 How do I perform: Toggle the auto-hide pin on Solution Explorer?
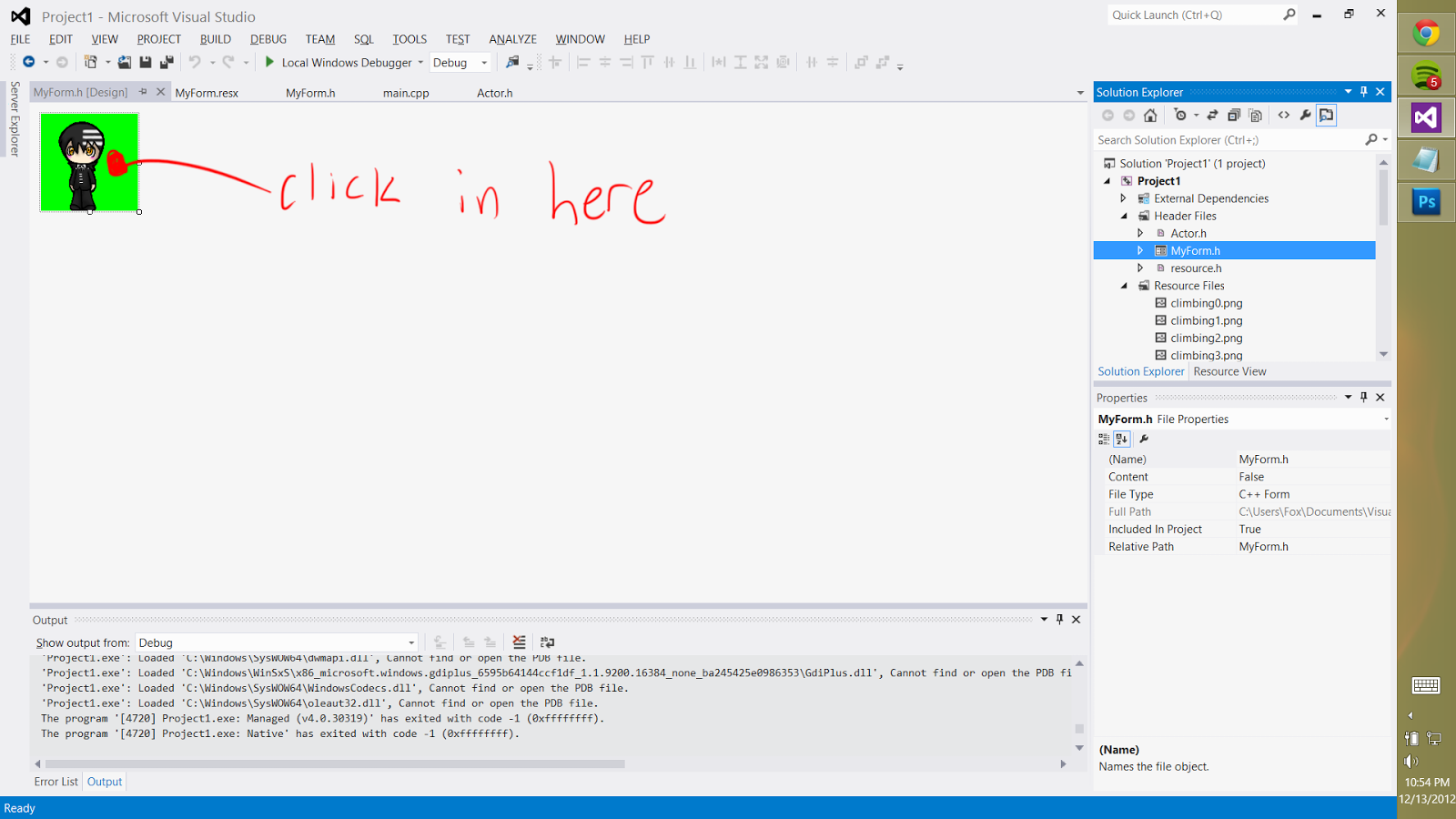[x=1363, y=91]
